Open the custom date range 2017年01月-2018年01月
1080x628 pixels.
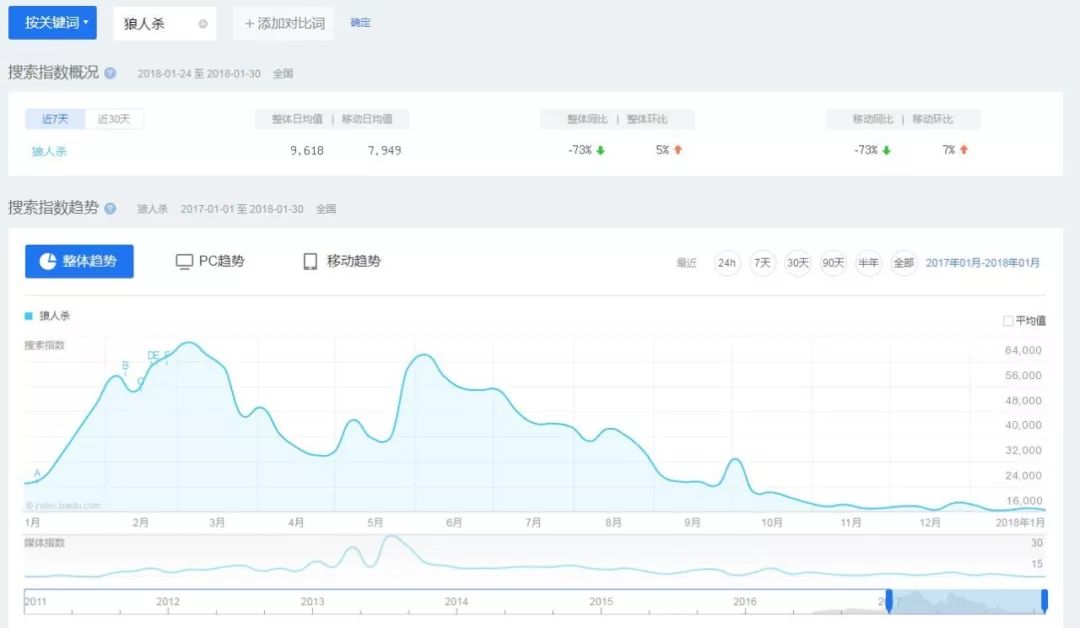coord(982,263)
